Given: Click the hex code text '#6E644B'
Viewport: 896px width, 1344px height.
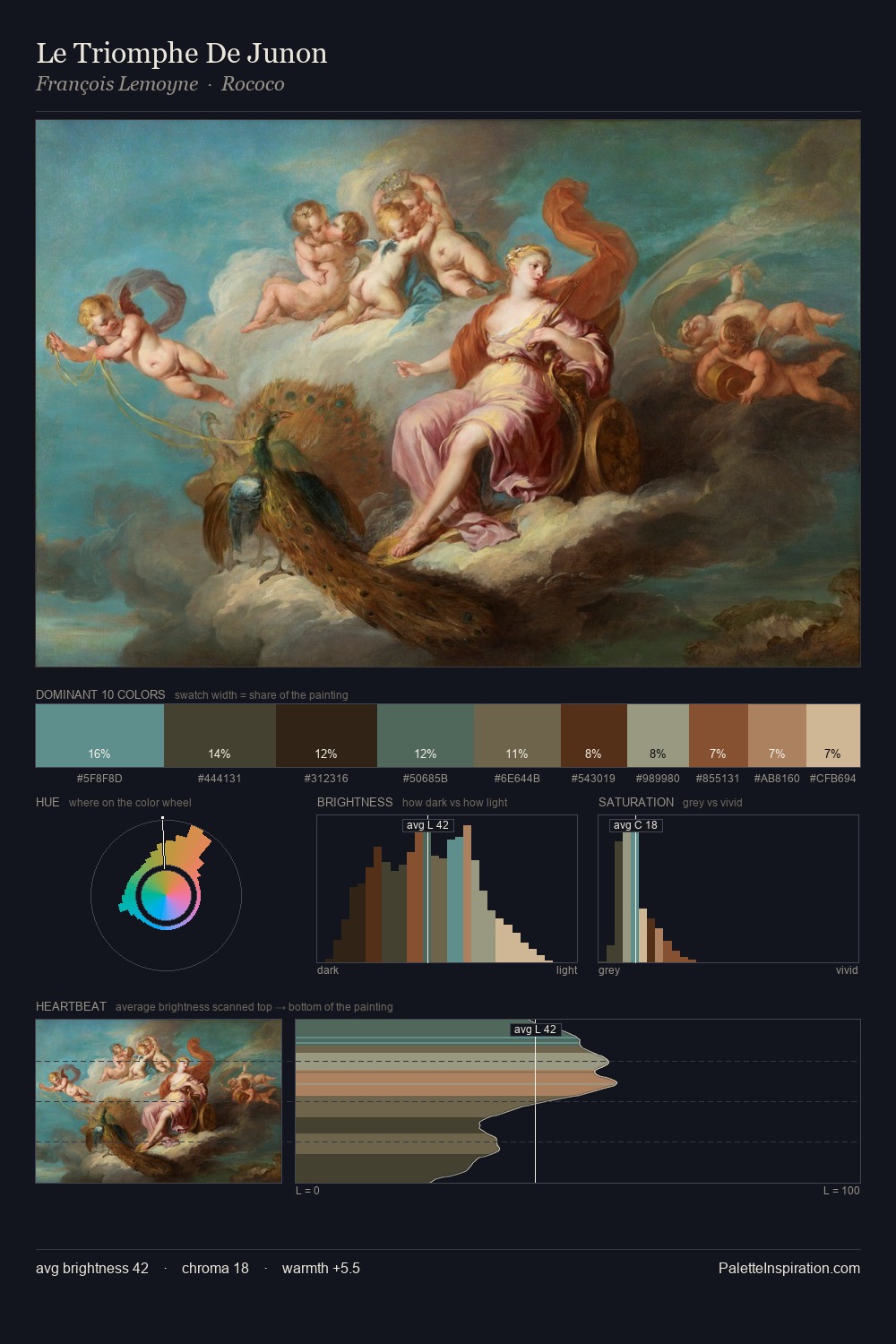Looking at the screenshot, I should (517, 779).
